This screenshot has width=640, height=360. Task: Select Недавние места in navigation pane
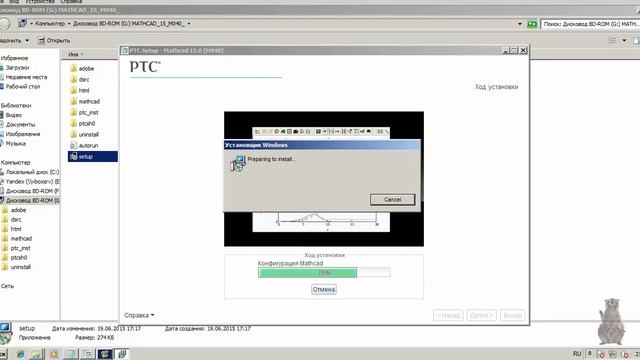point(26,77)
